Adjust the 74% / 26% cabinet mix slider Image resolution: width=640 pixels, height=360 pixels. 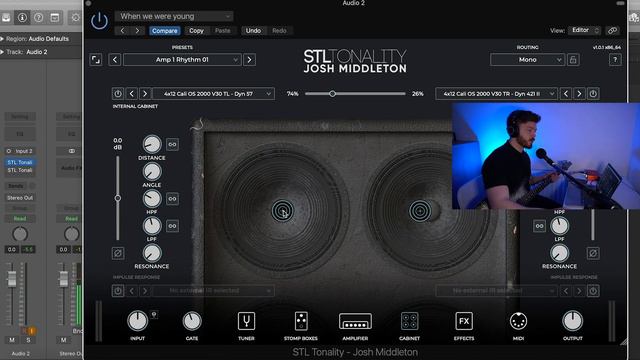point(355,94)
